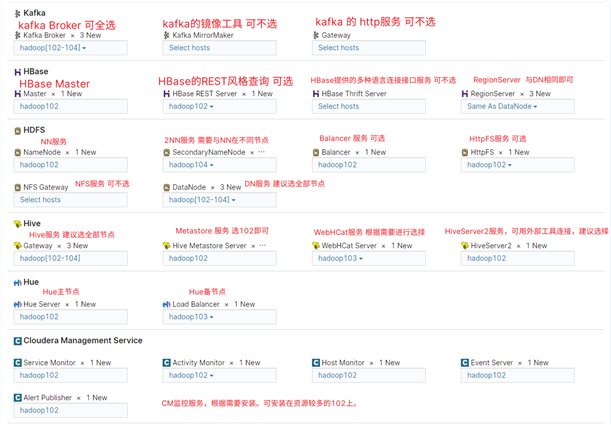
Task: Select hosts for Kafka Gateway
Action: click(369, 48)
